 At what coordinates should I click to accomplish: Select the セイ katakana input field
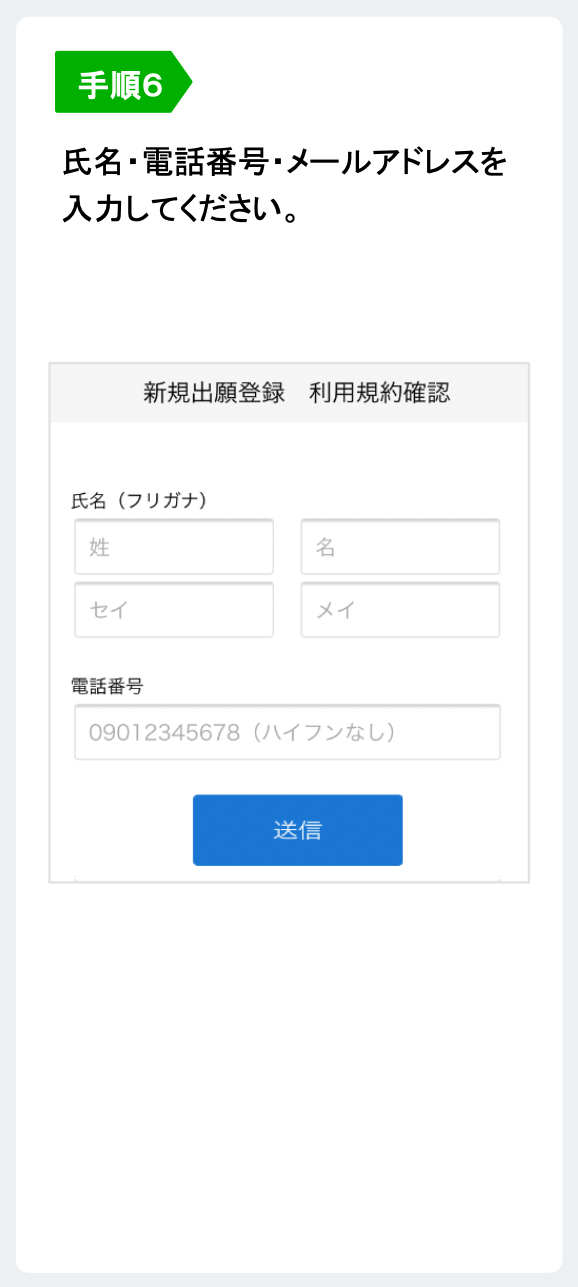(x=173, y=610)
